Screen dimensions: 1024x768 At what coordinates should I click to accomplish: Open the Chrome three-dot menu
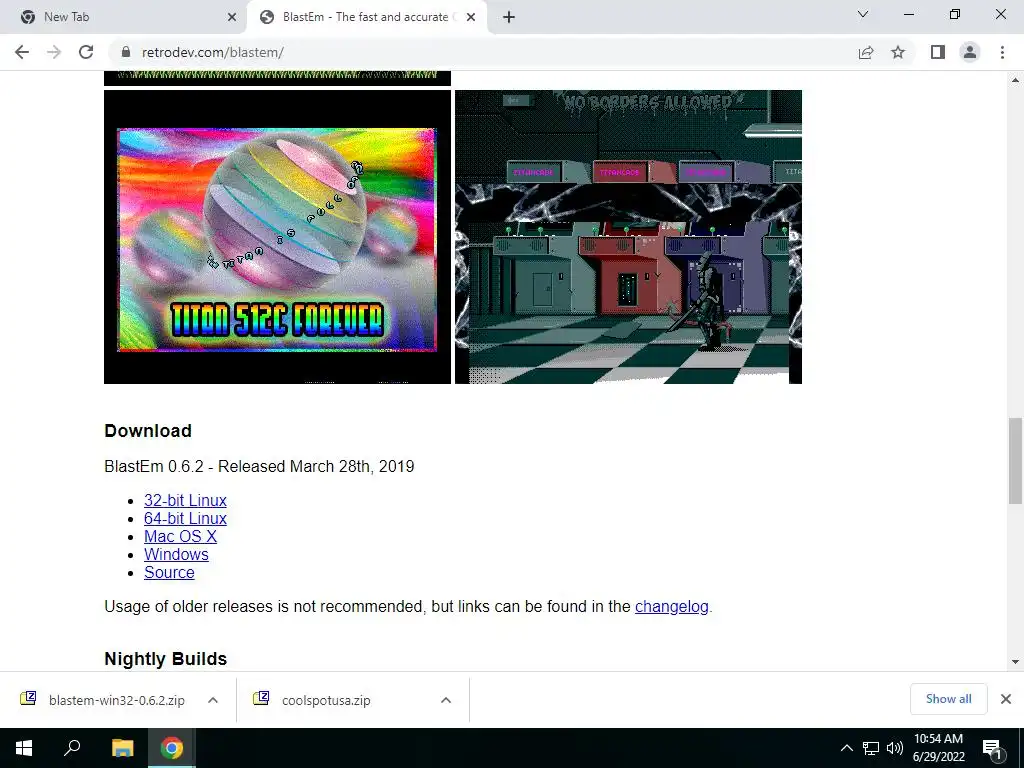coord(1002,52)
